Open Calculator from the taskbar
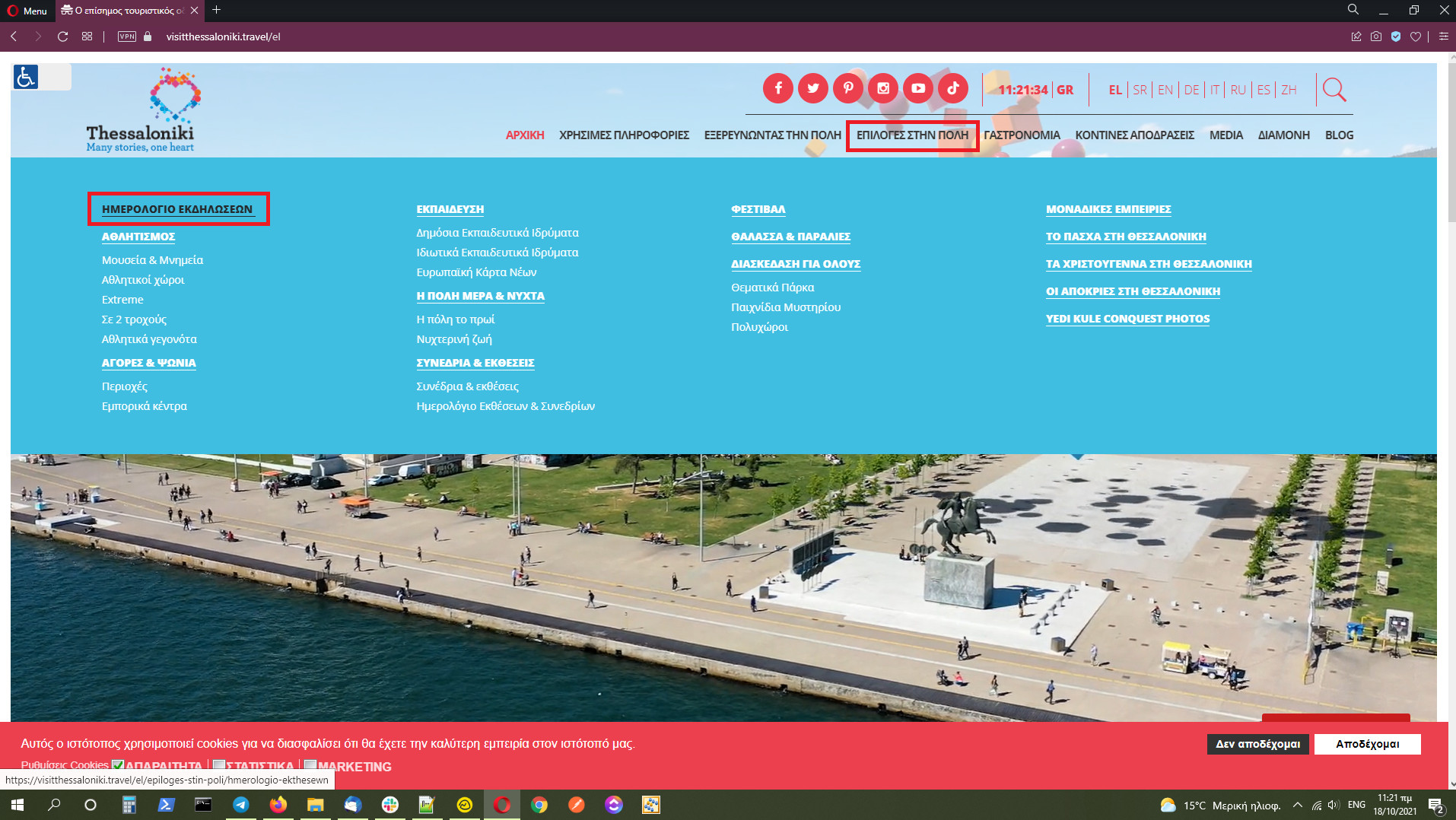 pos(129,805)
